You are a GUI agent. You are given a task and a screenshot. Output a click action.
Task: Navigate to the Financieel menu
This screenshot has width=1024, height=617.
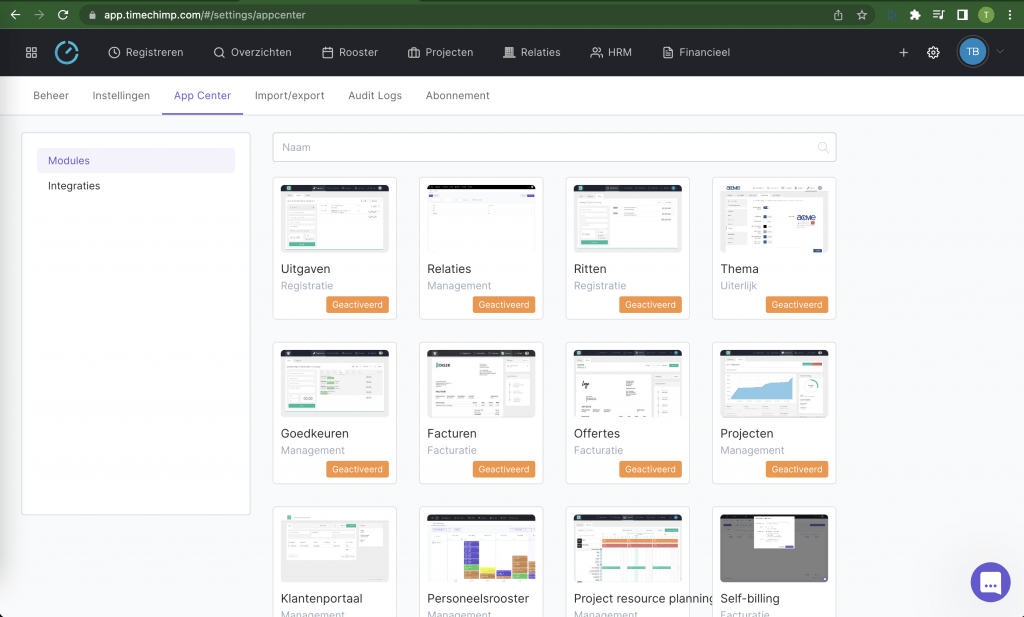click(x=696, y=52)
